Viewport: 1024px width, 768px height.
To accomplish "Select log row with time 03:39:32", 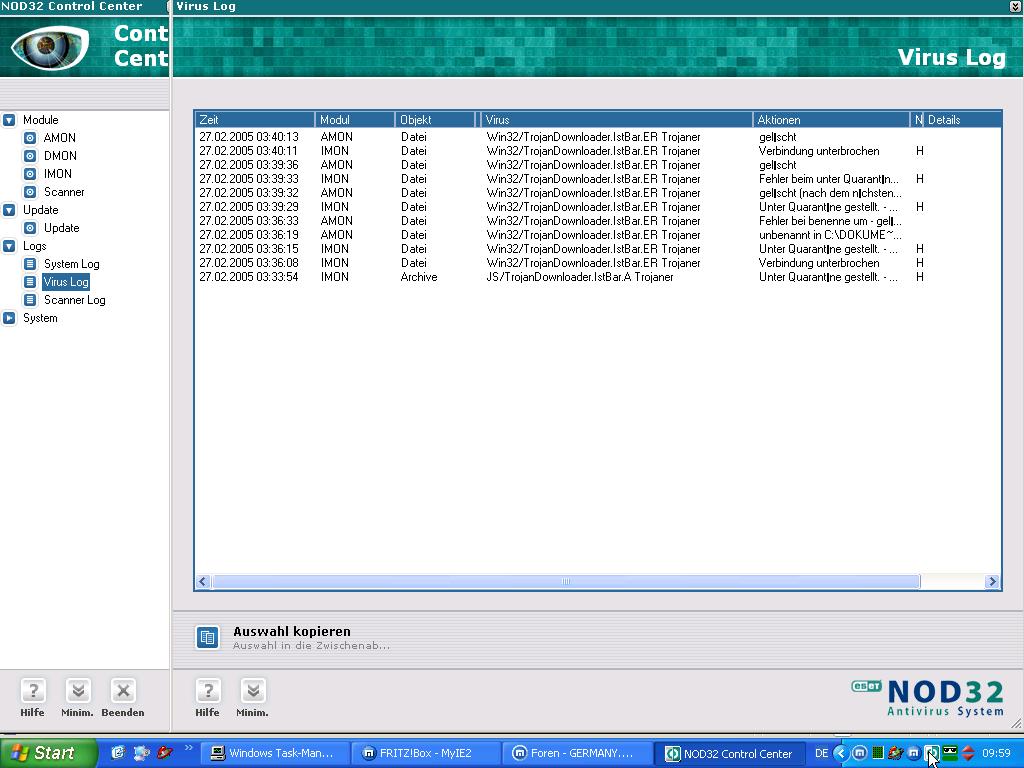I will click(598, 193).
